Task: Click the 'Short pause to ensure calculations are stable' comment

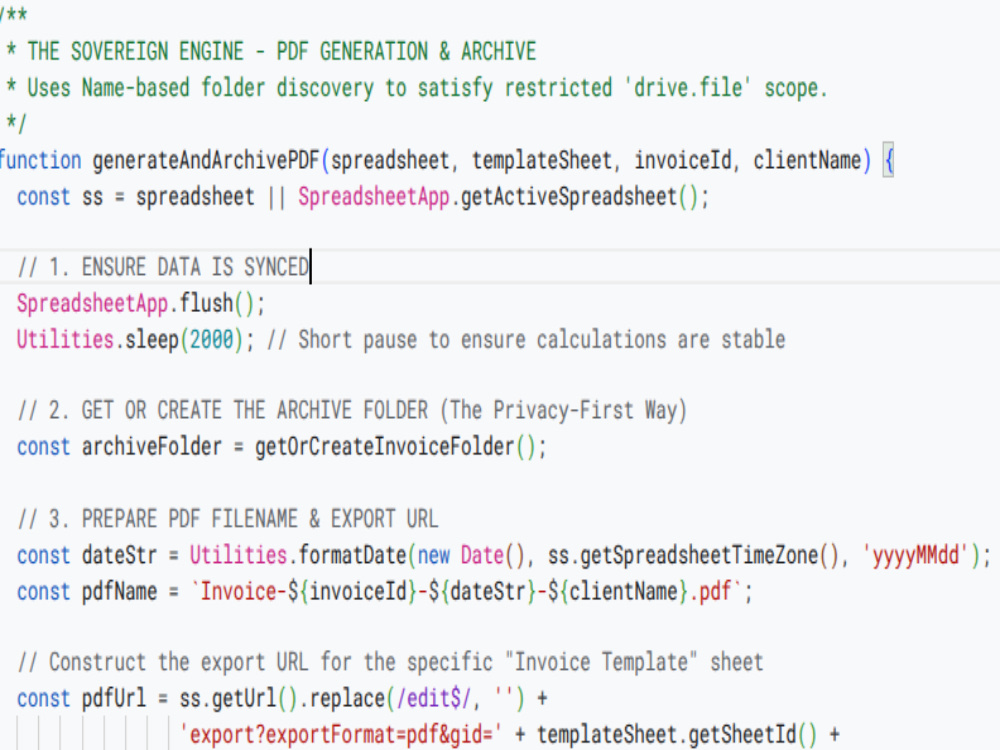Action: [x=541, y=340]
